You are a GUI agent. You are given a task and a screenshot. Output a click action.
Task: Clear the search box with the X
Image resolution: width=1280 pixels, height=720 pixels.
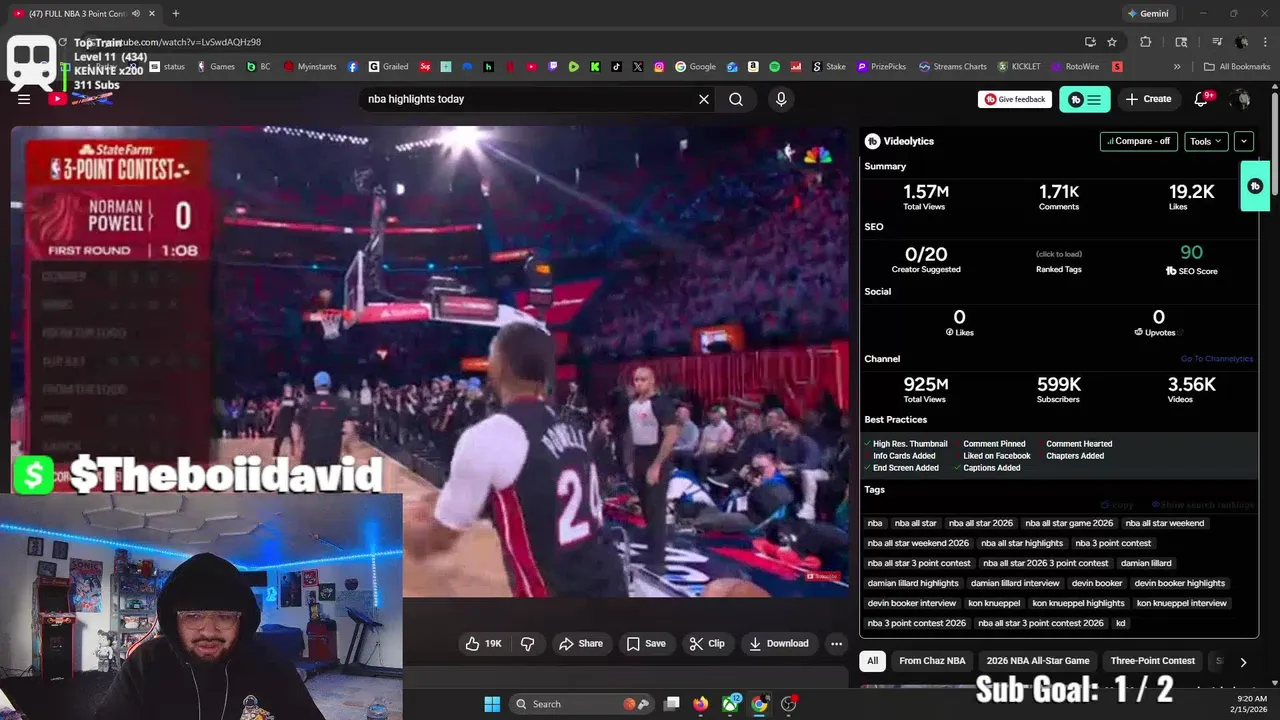coord(704,99)
